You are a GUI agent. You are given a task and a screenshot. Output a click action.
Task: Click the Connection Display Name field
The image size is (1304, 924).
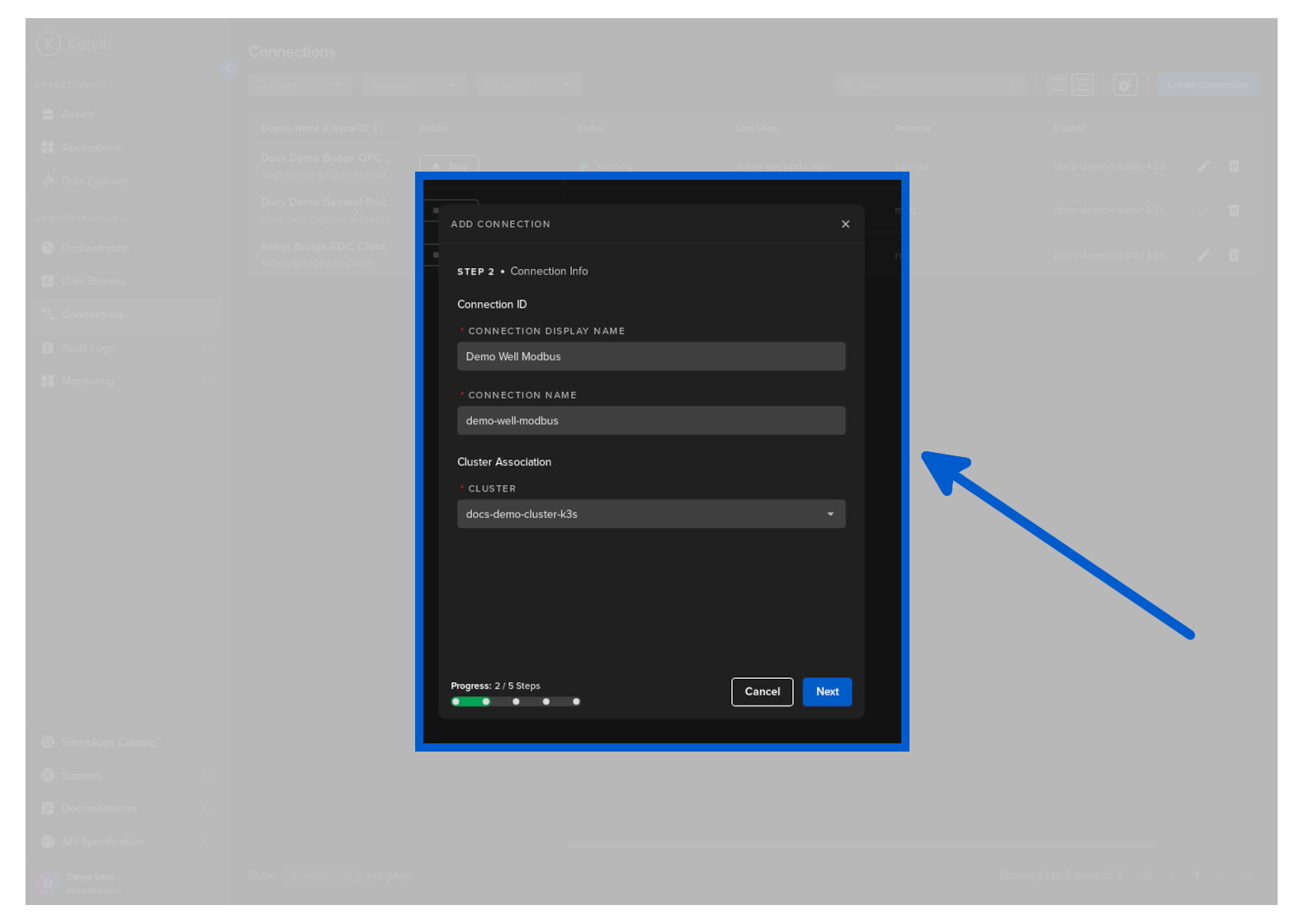650,356
